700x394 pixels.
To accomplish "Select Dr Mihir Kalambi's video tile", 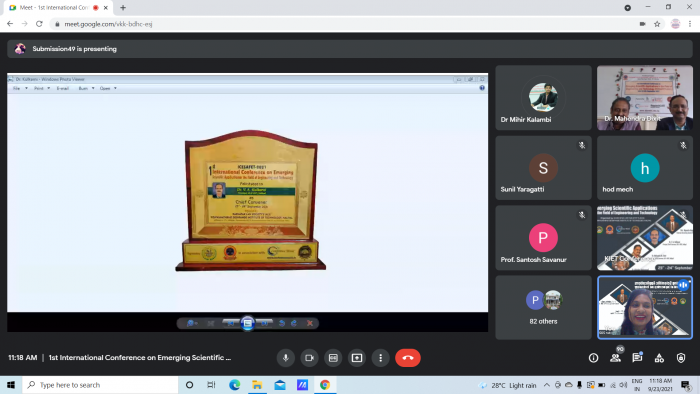I will [x=543, y=98].
